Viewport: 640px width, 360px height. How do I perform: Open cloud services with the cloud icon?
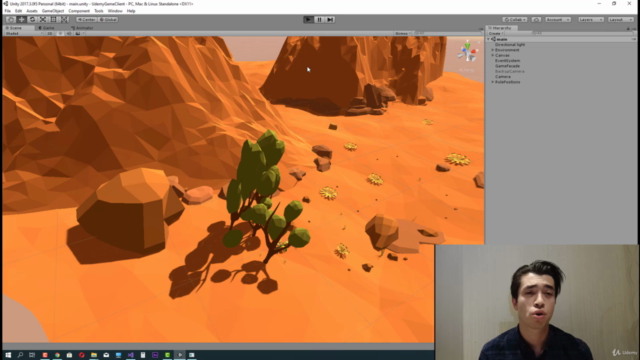tap(536, 20)
